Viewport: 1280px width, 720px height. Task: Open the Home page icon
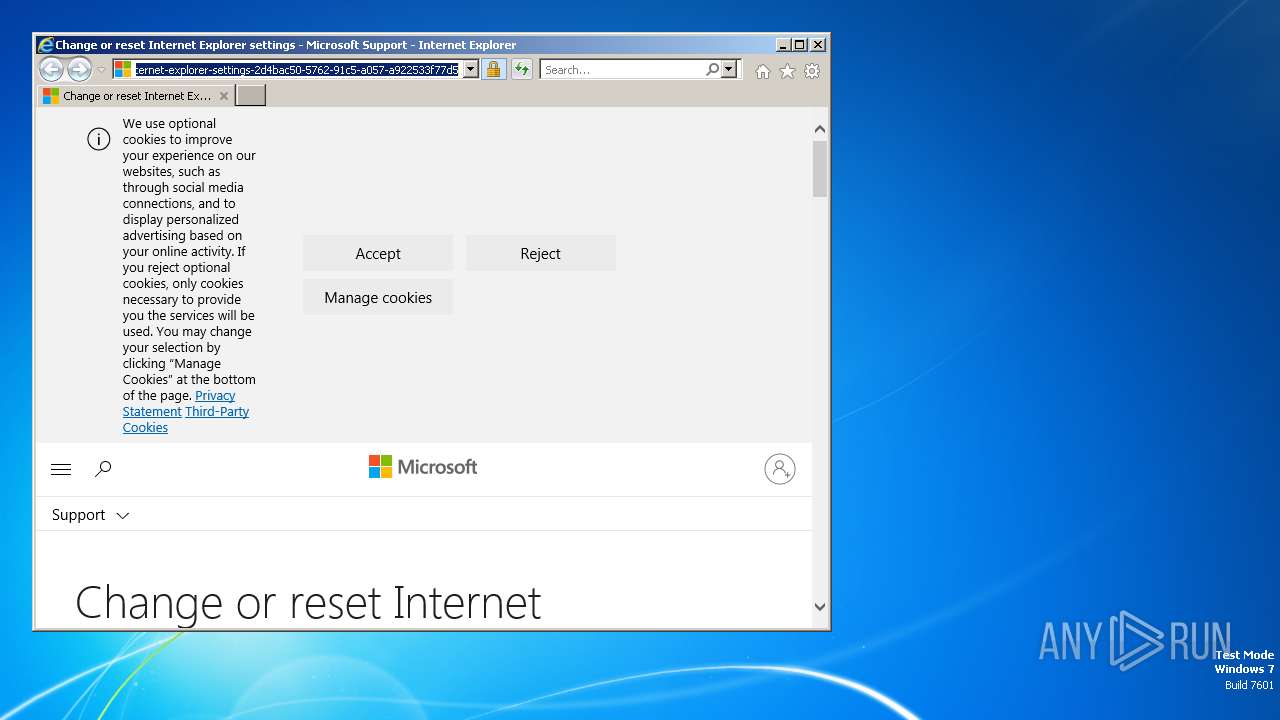pos(763,71)
